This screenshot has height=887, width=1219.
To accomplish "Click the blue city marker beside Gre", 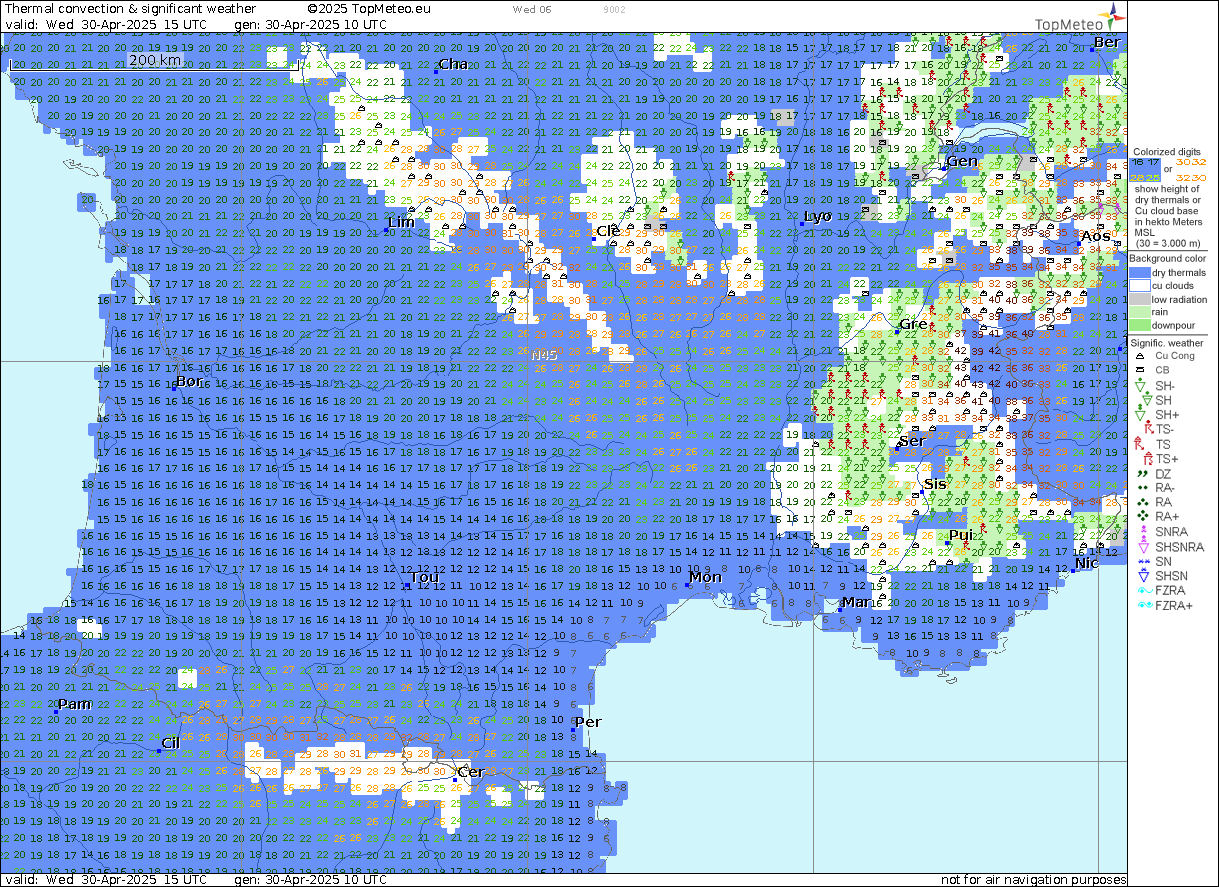I will point(896,331).
